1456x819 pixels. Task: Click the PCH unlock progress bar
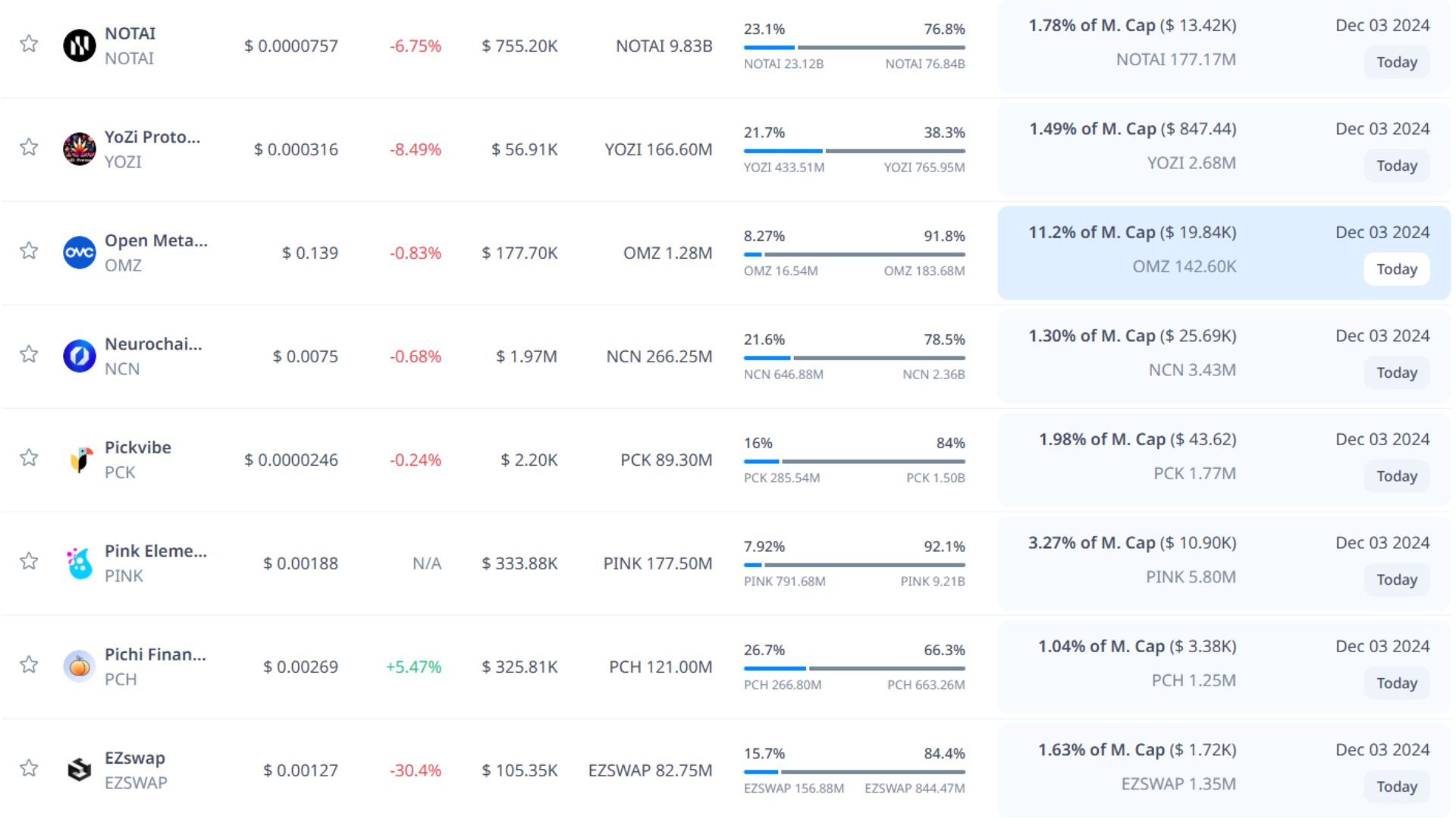pos(854,668)
